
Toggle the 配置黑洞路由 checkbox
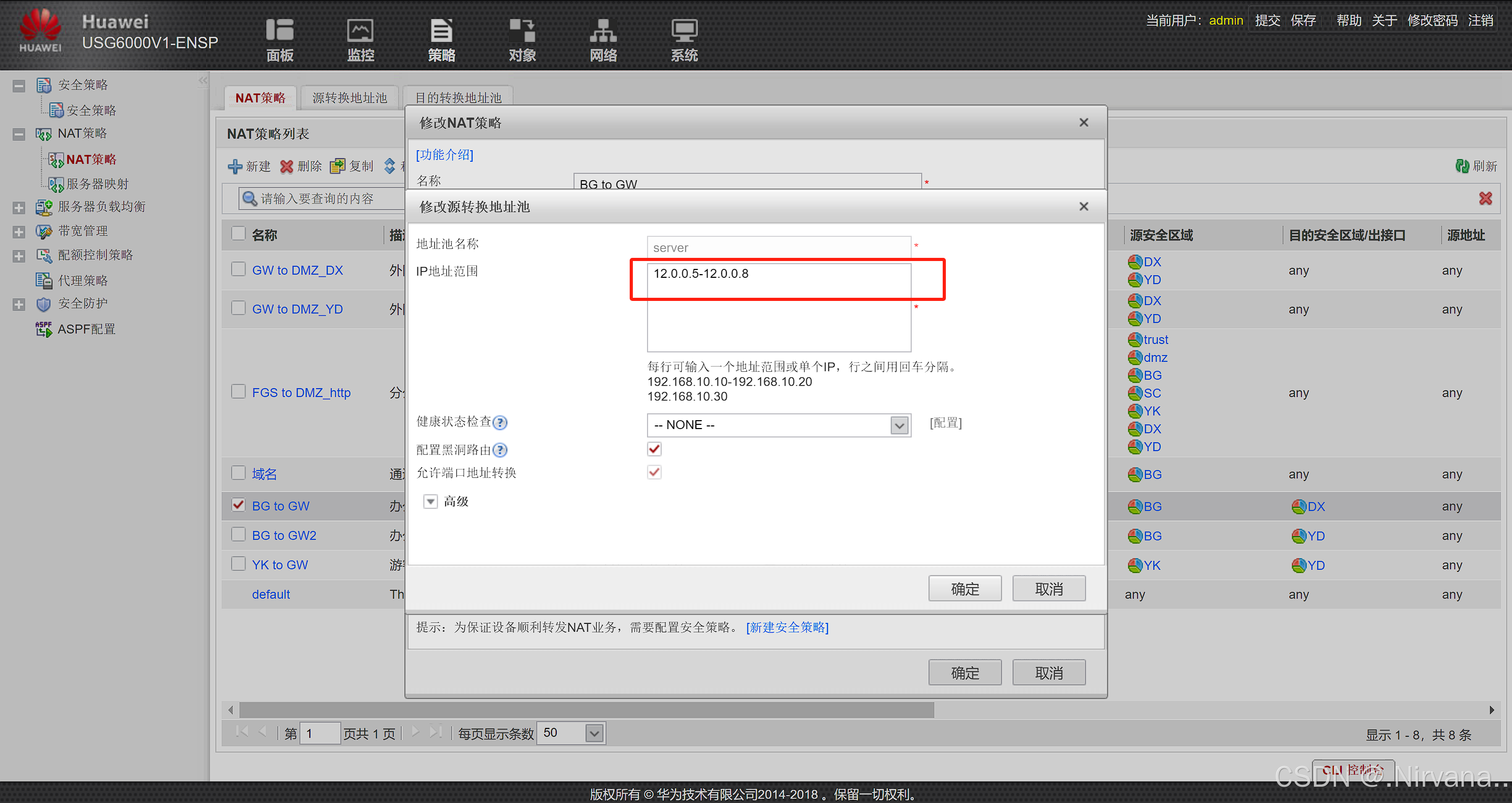654,450
